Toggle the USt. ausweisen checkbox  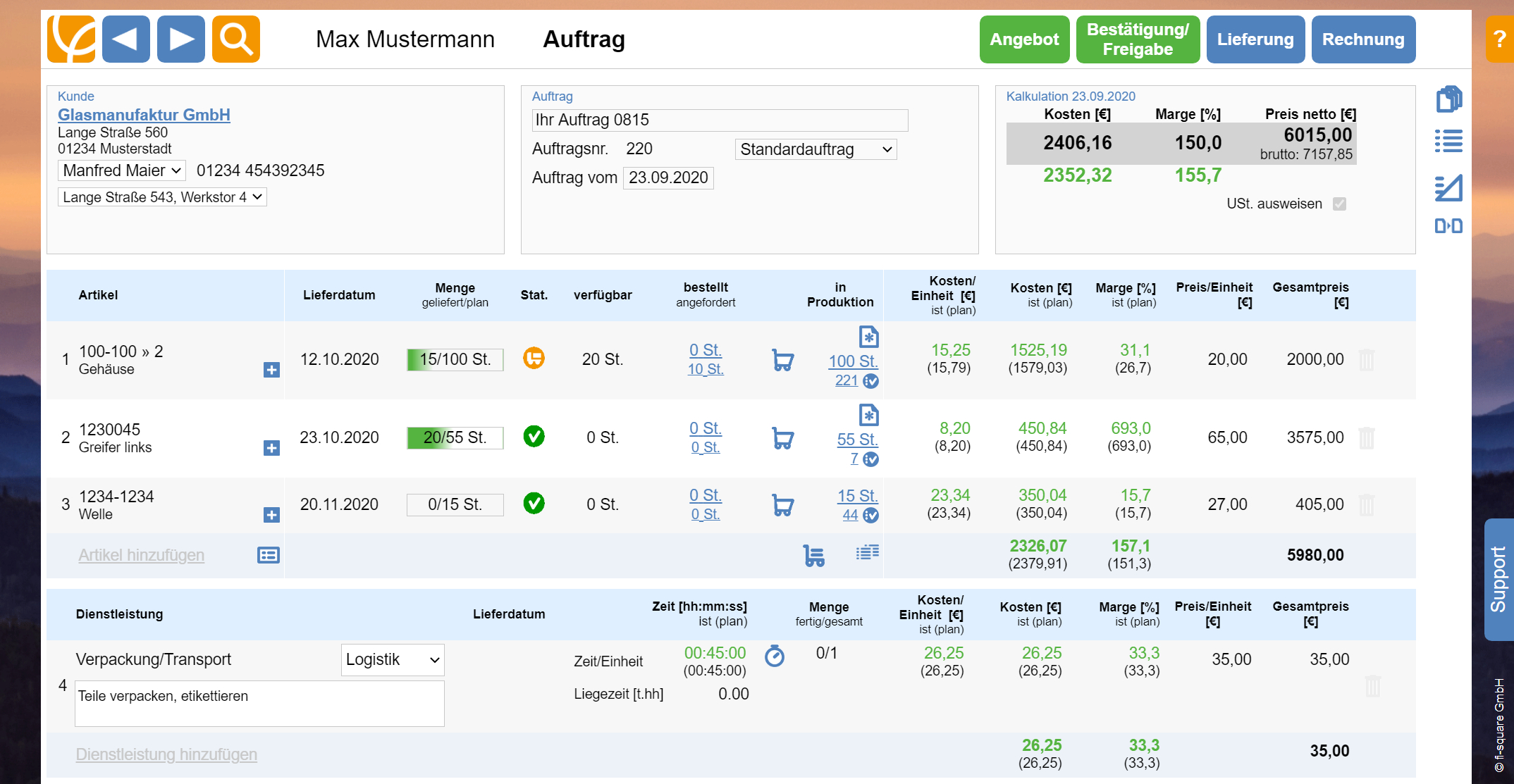[1339, 204]
